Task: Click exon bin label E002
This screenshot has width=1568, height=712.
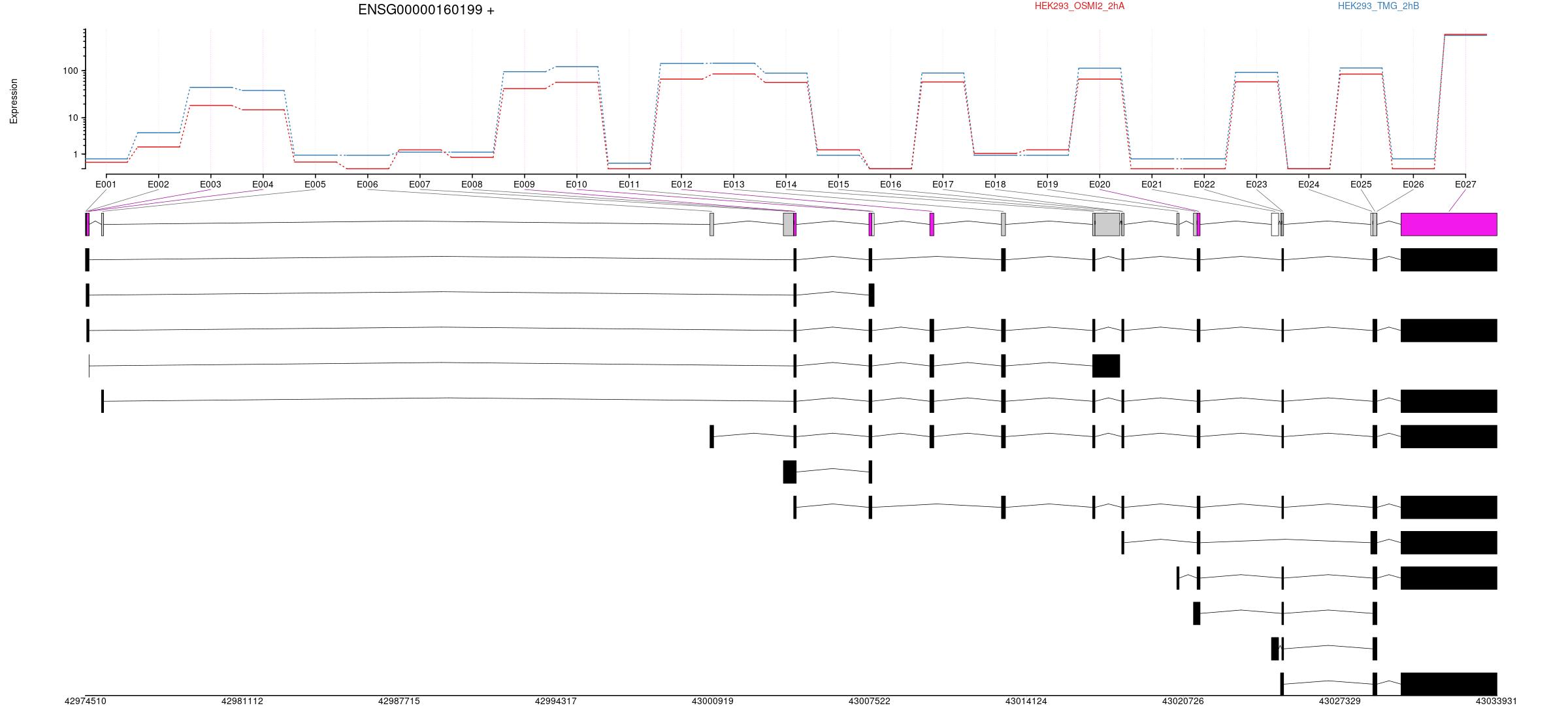Action: (x=158, y=184)
